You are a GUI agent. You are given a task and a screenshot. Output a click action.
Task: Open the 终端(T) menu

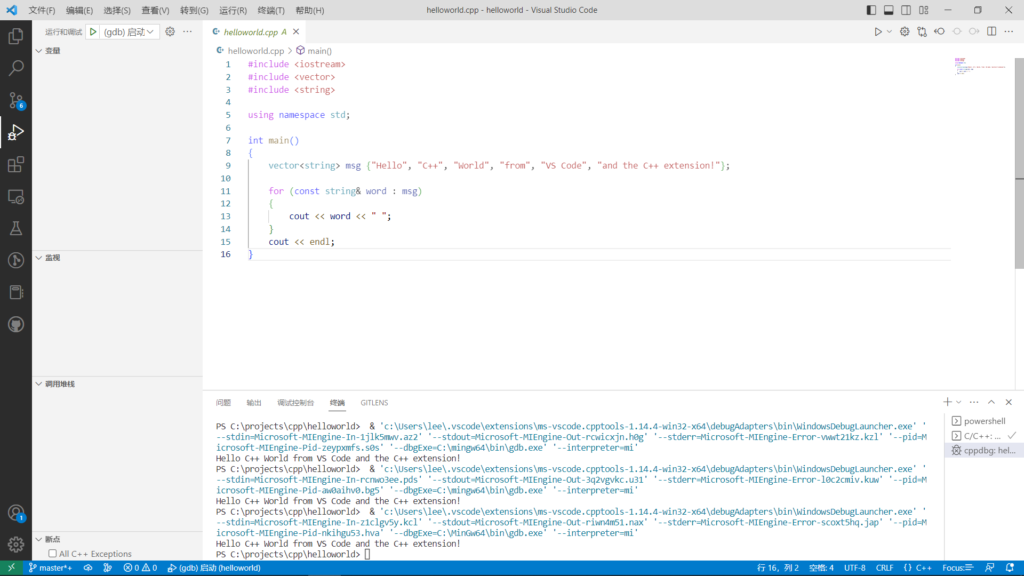(271, 10)
